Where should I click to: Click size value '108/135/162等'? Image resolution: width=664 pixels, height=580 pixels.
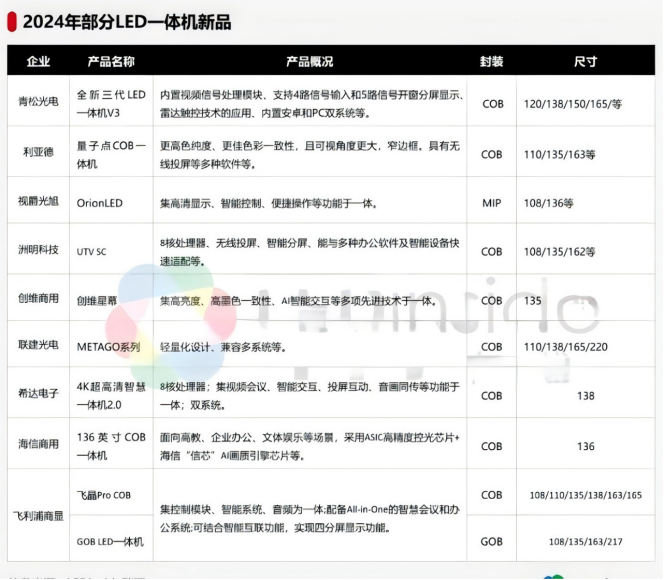[559, 252]
